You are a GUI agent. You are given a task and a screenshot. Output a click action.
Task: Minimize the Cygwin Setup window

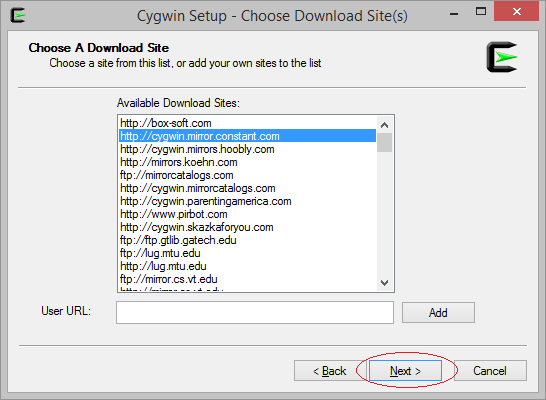tap(454, 13)
